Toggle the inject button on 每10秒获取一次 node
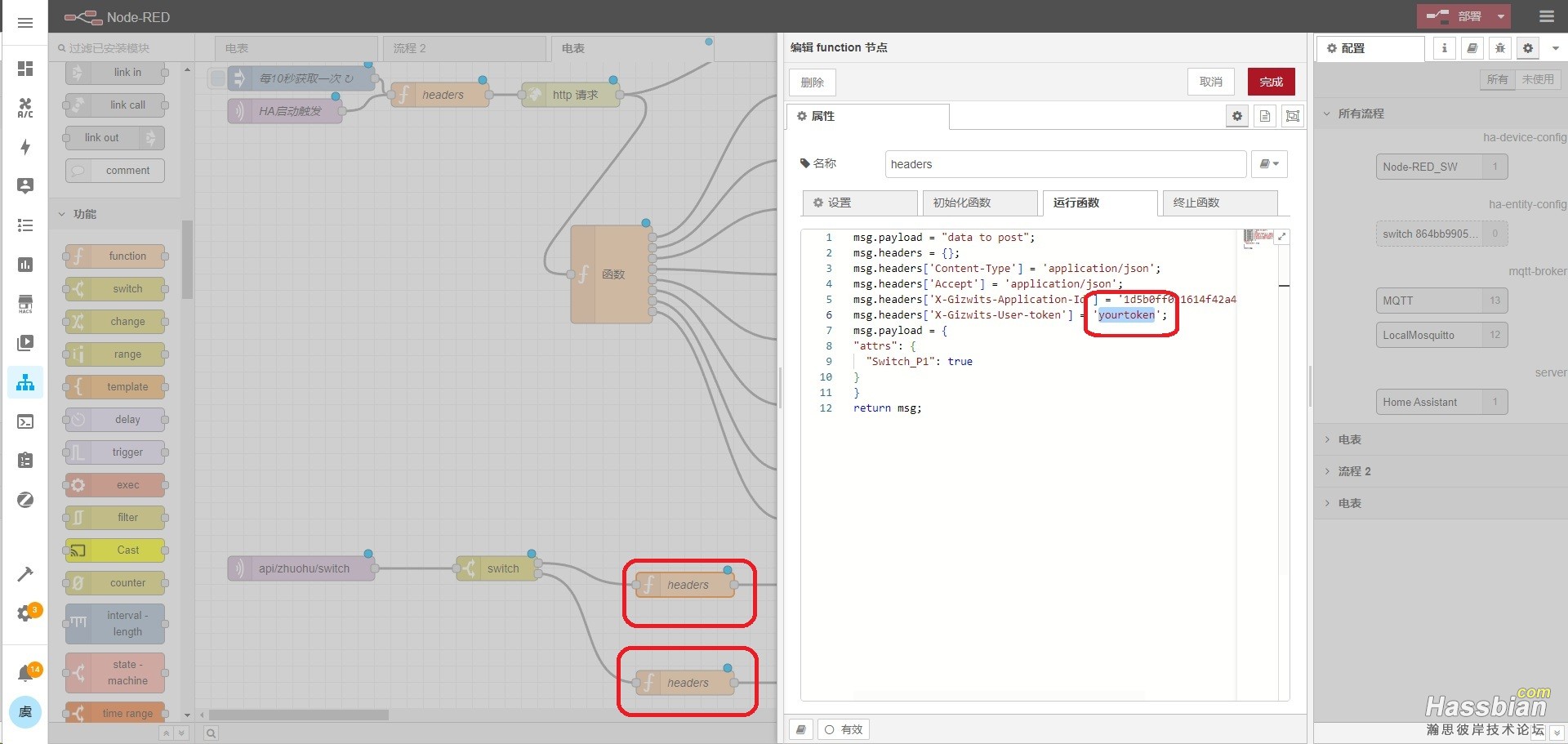 (x=217, y=78)
